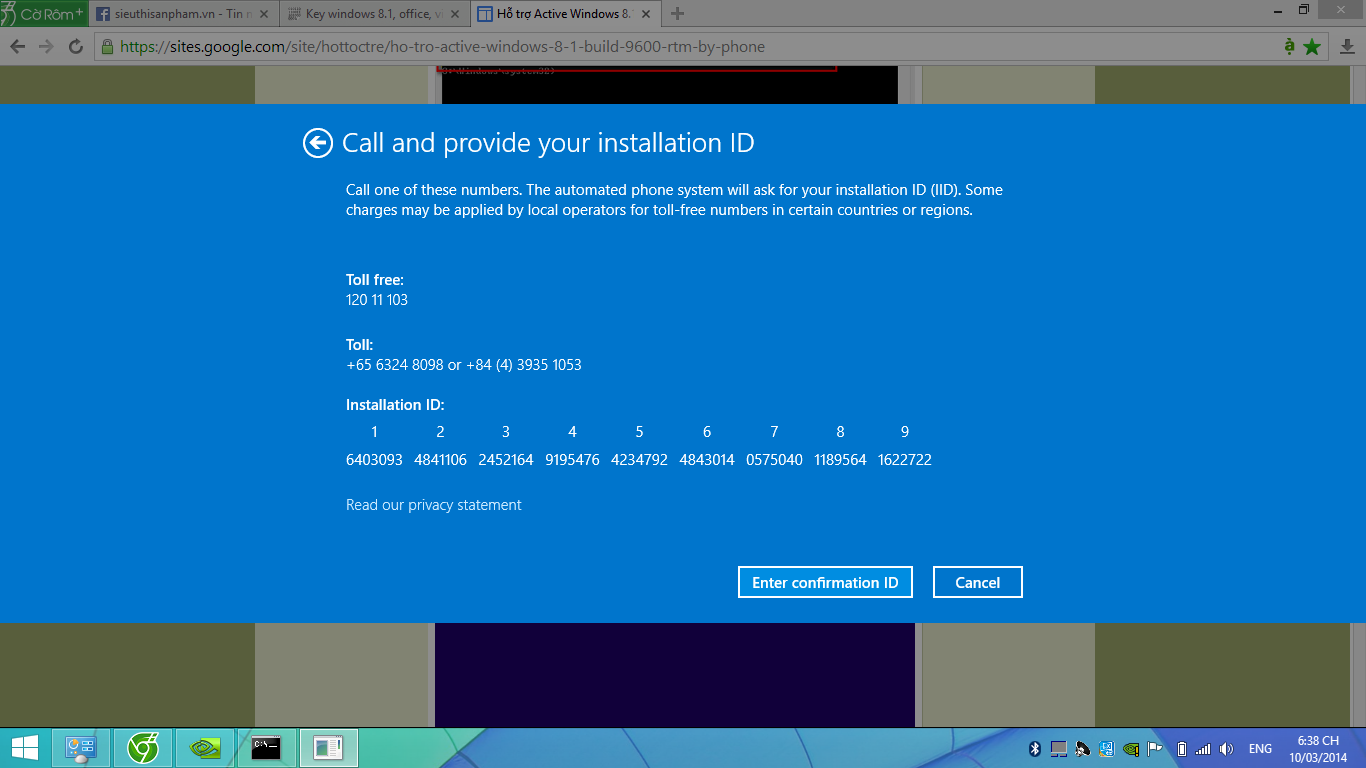Screen dimensions: 1366x768
Task: Click the green bookmark star icon
Action: click(x=1312, y=47)
